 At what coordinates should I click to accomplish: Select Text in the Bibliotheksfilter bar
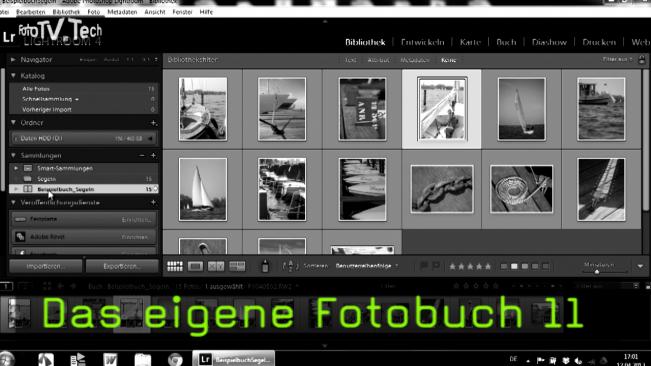350,60
